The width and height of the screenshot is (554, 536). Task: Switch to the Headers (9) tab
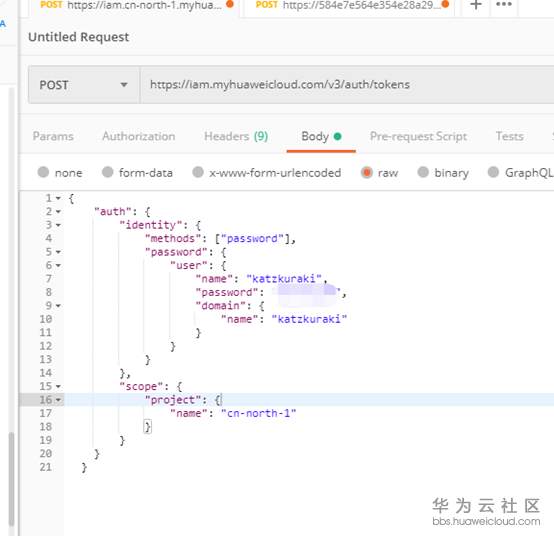pyautogui.click(x=236, y=136)
